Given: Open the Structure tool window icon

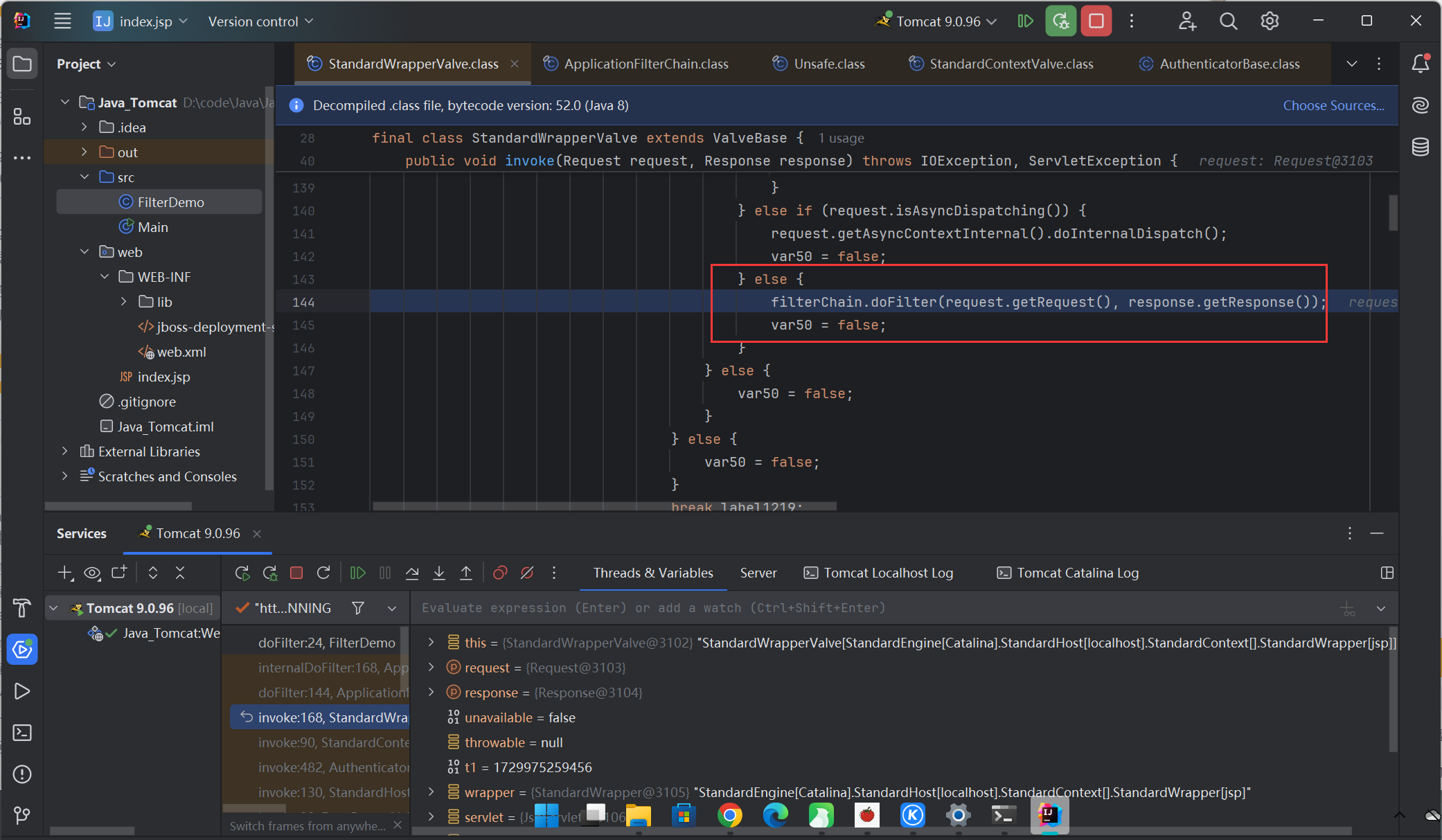Looking at the screenshot, I should click(22, 116).
